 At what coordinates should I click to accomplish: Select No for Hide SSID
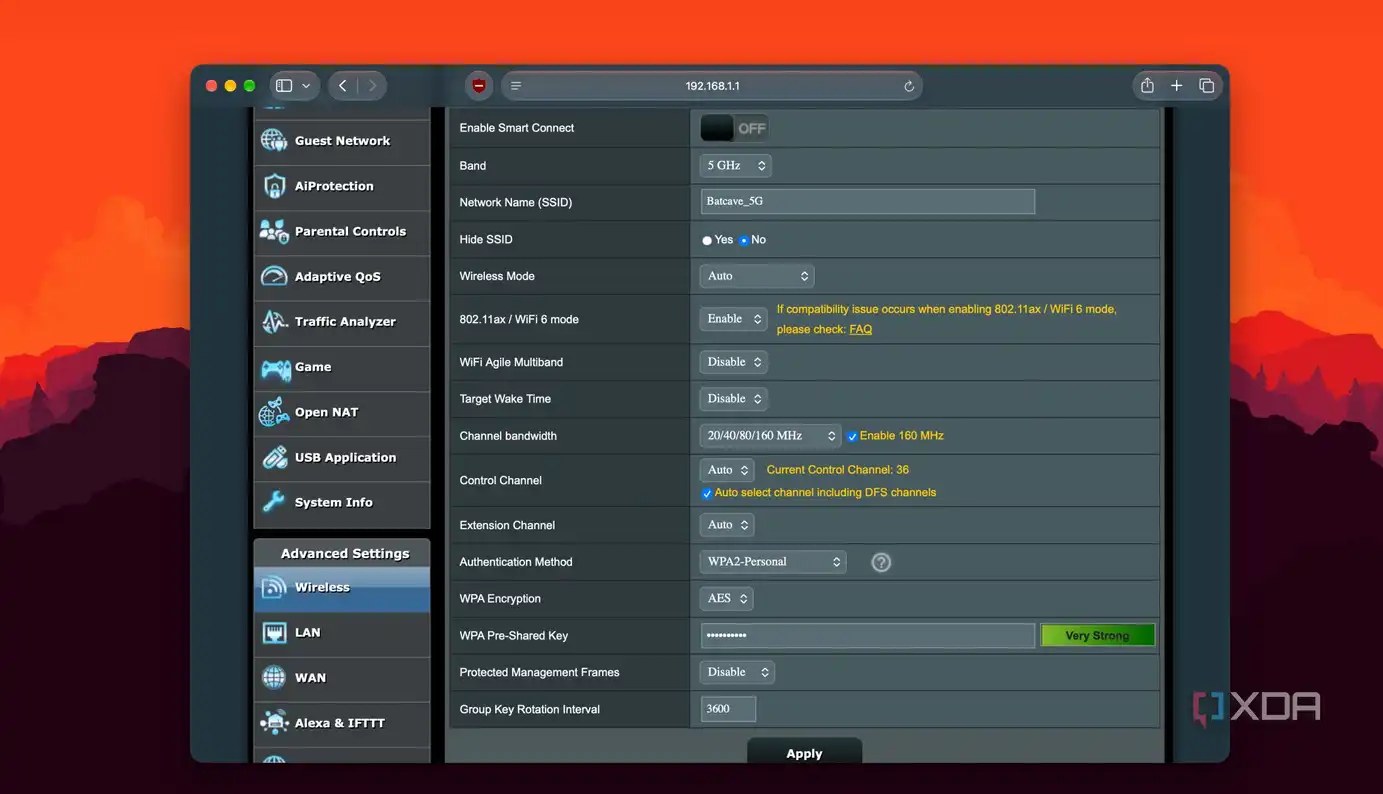[744, 240]
